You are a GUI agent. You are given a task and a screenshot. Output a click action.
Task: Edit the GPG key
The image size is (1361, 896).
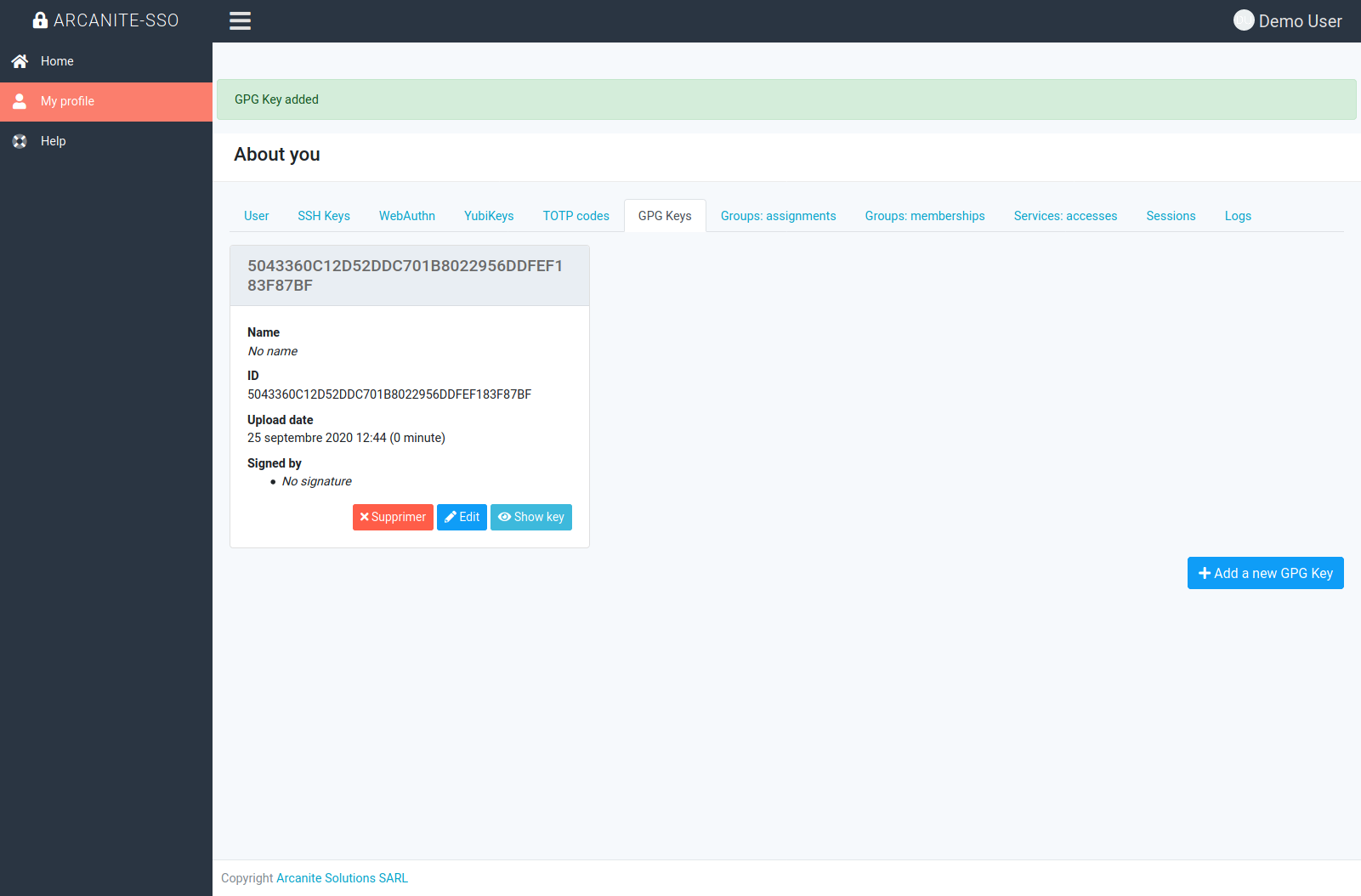coord(462,517)
